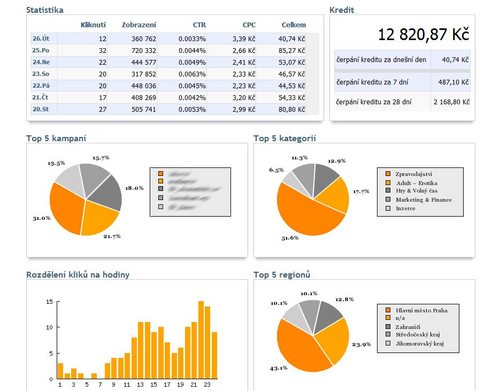Click the CTR column header
Viewport: 500px width, 391px height.
(x=199, y=25)
